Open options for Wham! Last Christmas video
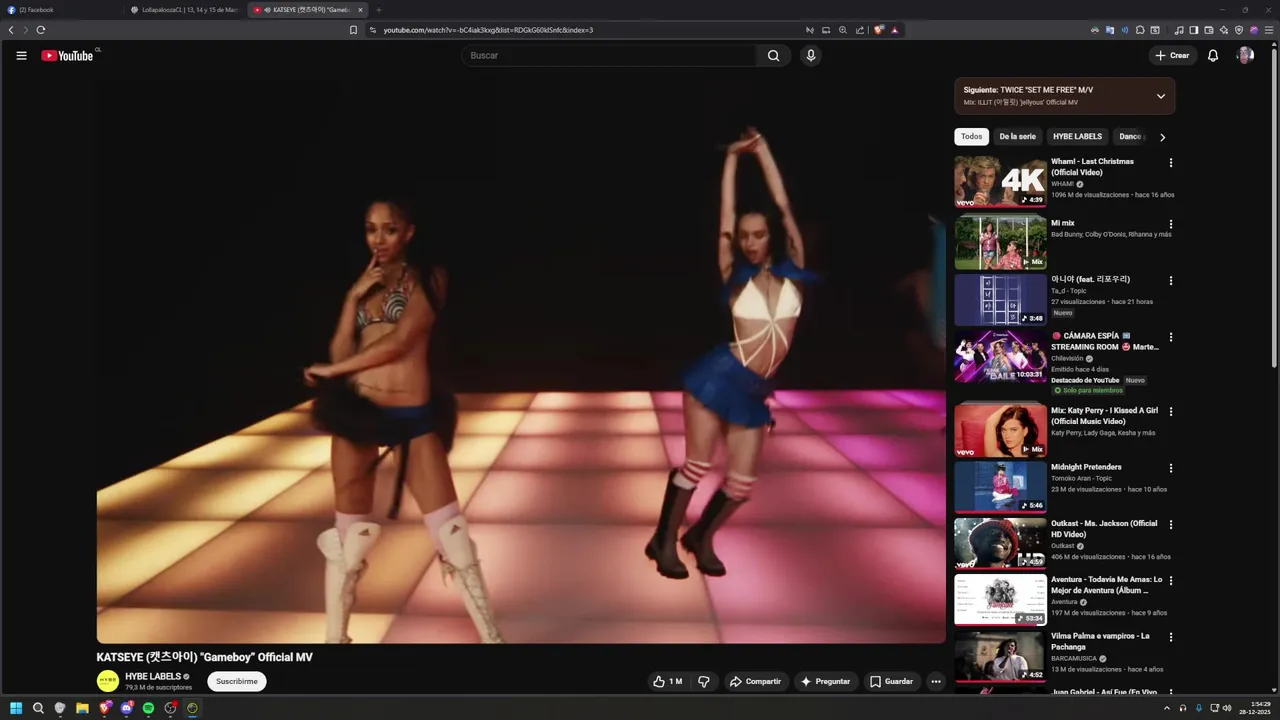1280x720 pixels. [1171, 163]
